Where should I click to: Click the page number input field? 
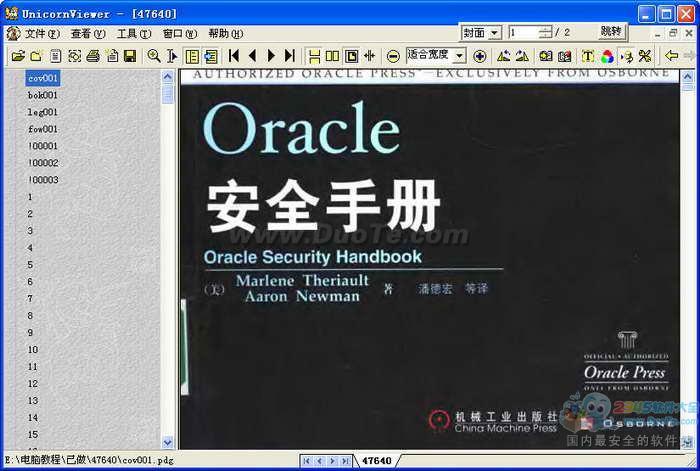pyautogui.click(x=523, y=33)
